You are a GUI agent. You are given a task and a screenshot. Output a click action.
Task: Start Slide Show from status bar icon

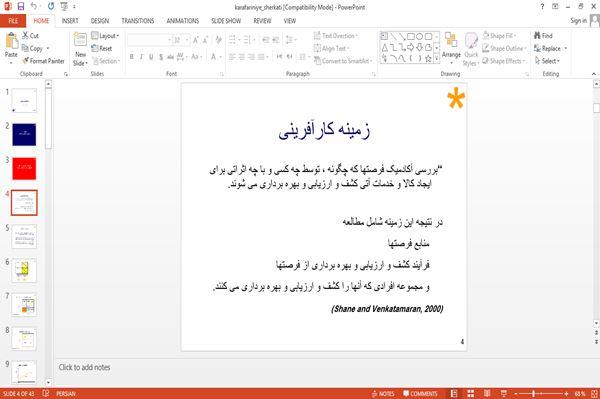(x=504, y=393)
